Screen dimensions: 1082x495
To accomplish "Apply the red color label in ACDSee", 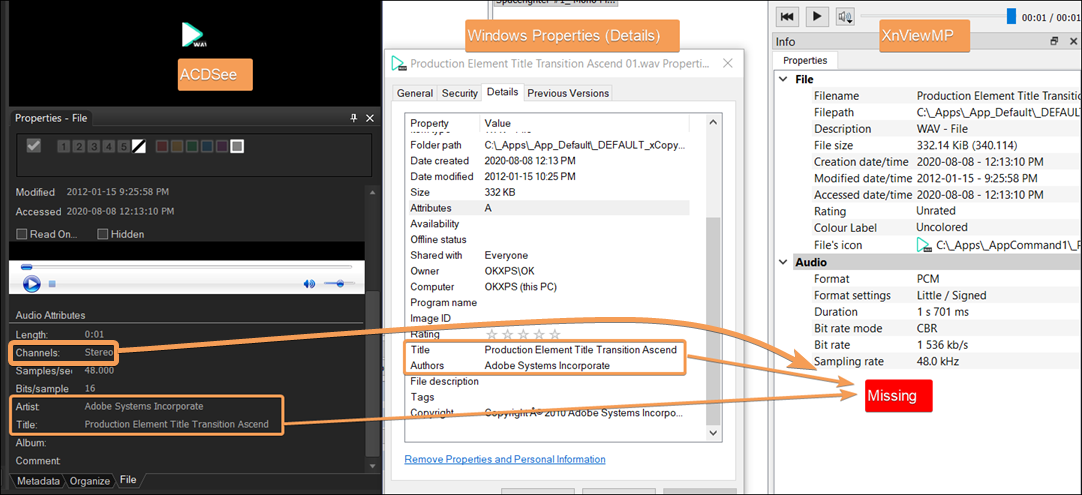I will [x=162, y=146].
